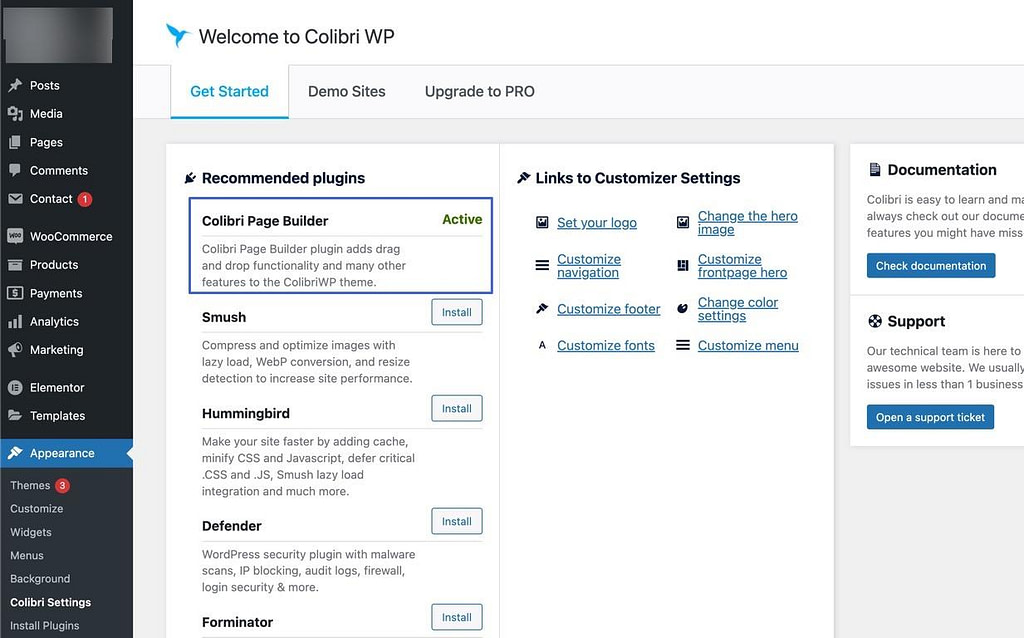Open the Media library from the sidebar icon

17,113
